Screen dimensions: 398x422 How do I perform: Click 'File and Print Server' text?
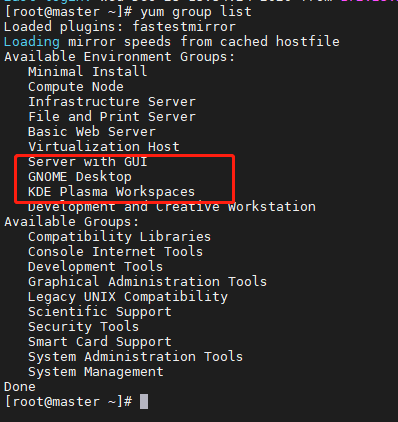pos(112,117)
